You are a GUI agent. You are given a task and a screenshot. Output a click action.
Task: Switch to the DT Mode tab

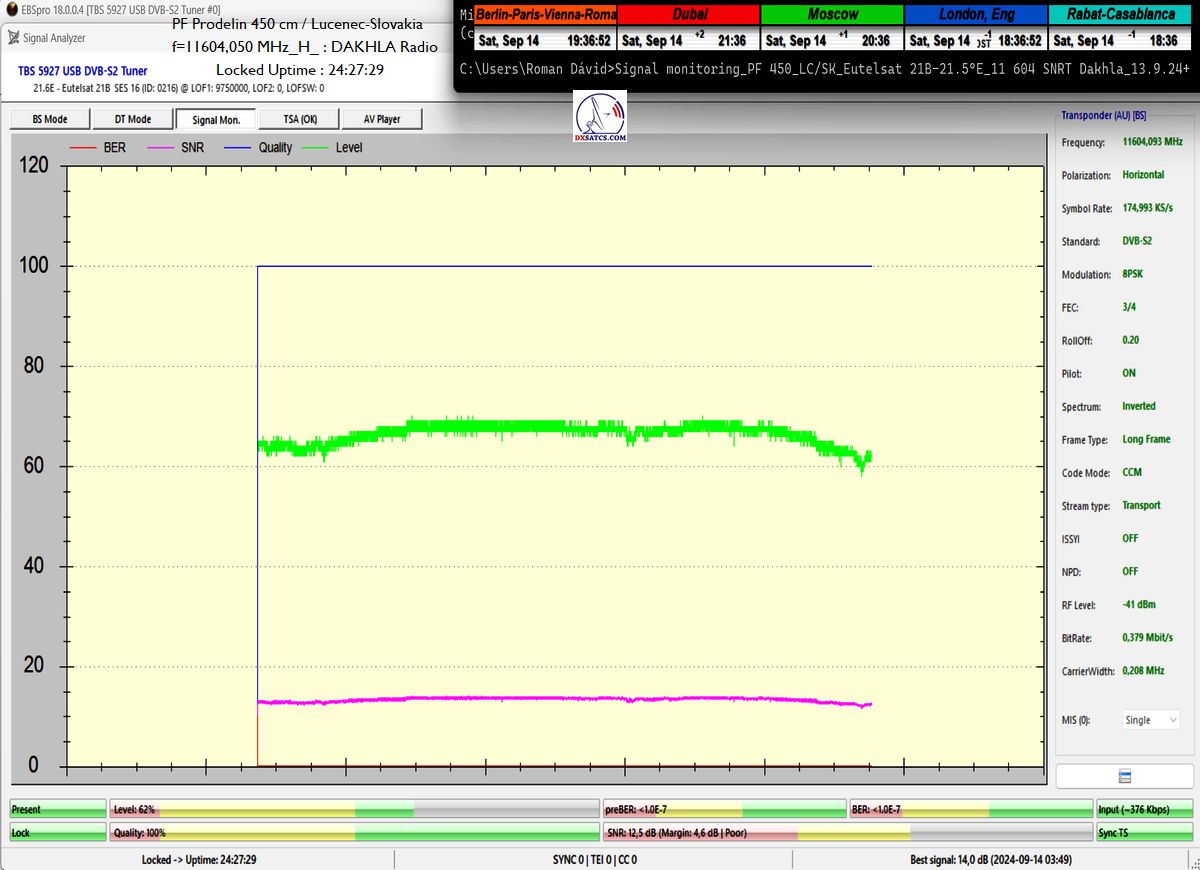132,119
